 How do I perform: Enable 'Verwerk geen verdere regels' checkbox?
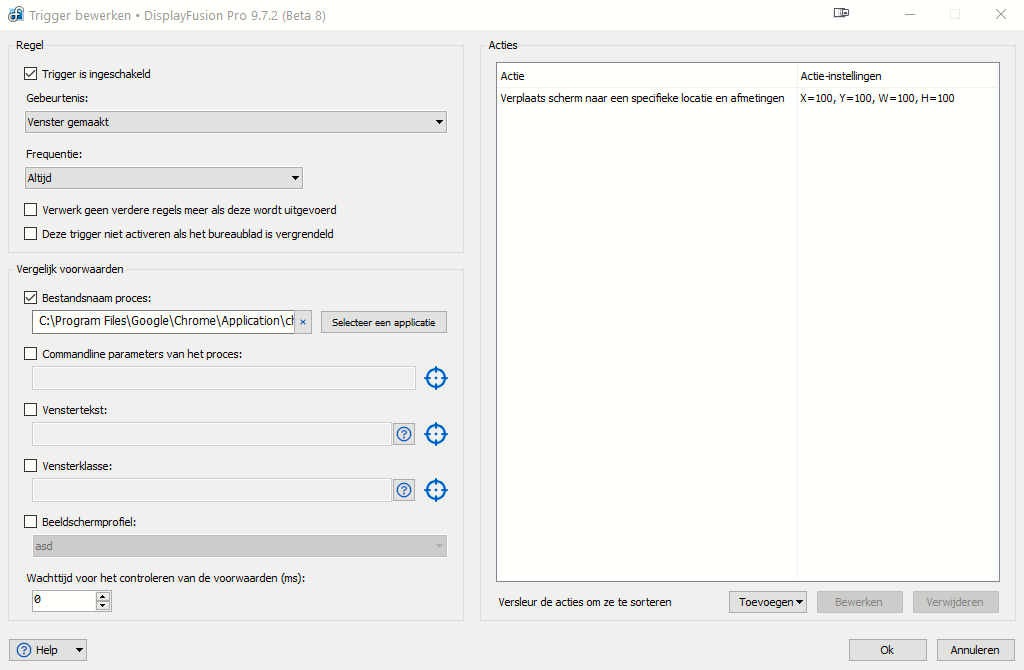(x=30, y=210)
